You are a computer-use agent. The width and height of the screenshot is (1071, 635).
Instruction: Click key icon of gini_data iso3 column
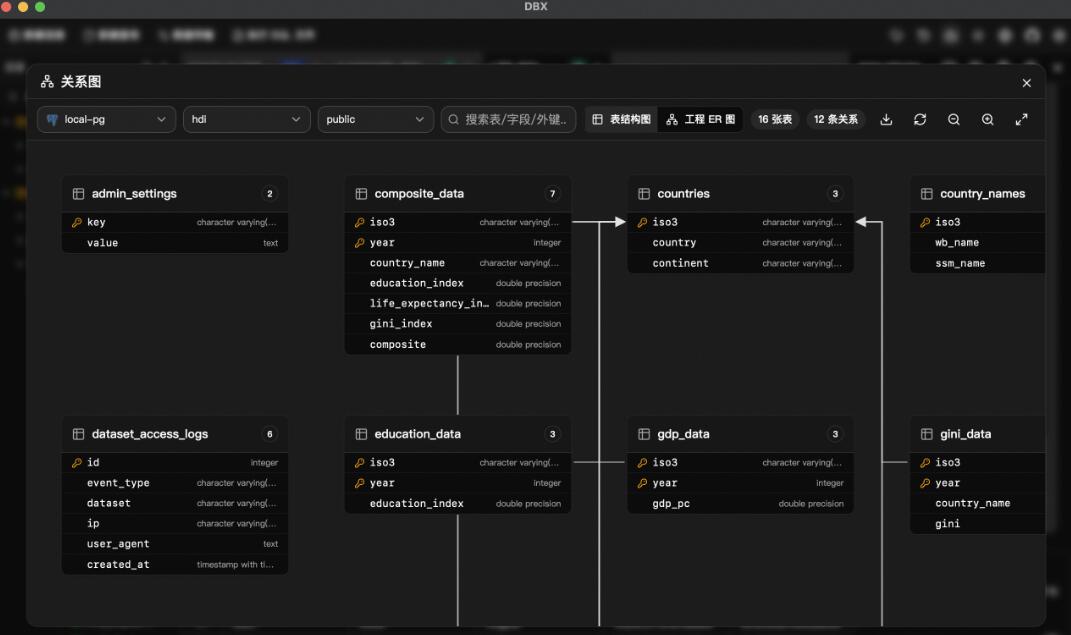coord(925,463)
